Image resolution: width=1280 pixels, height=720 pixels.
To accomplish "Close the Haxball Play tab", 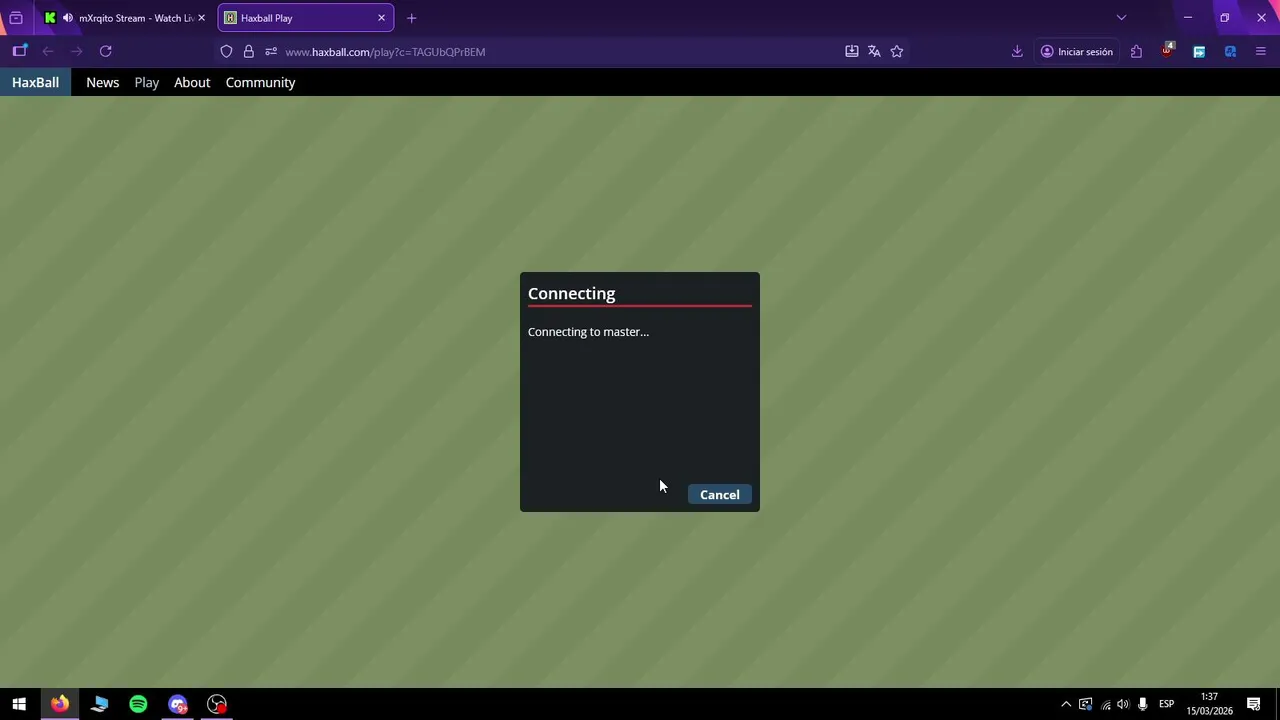I will click(381, 18).
